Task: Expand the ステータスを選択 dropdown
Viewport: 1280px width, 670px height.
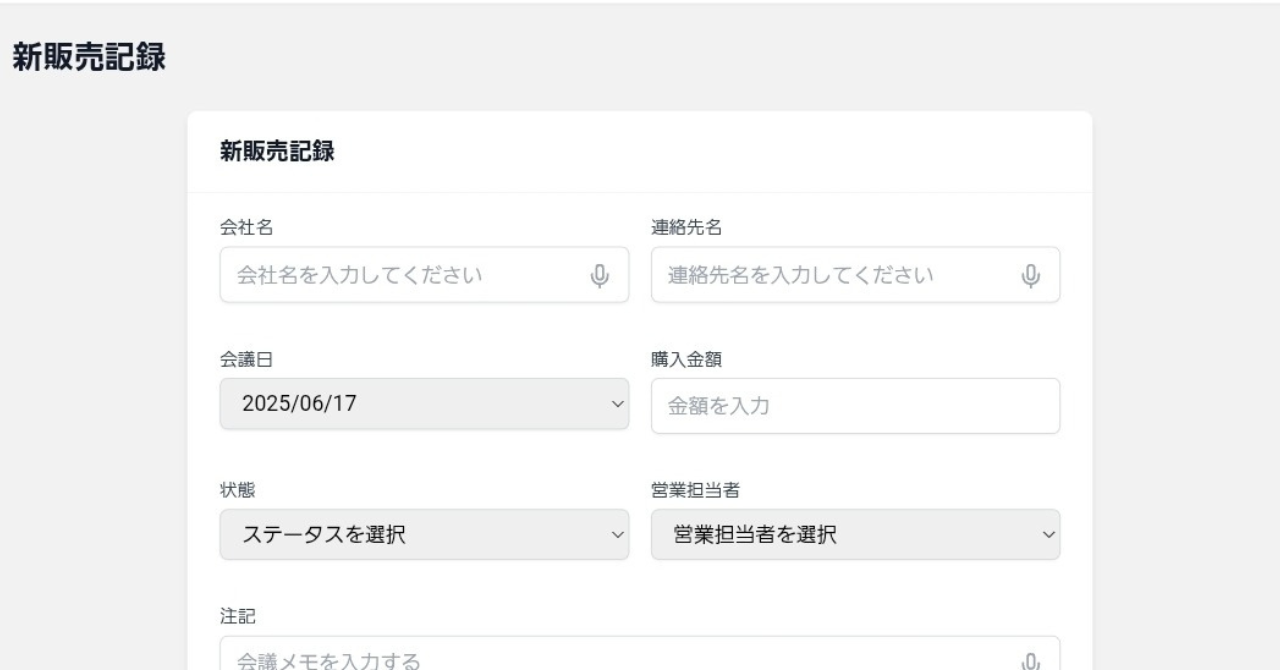Action: pos(425,535)
